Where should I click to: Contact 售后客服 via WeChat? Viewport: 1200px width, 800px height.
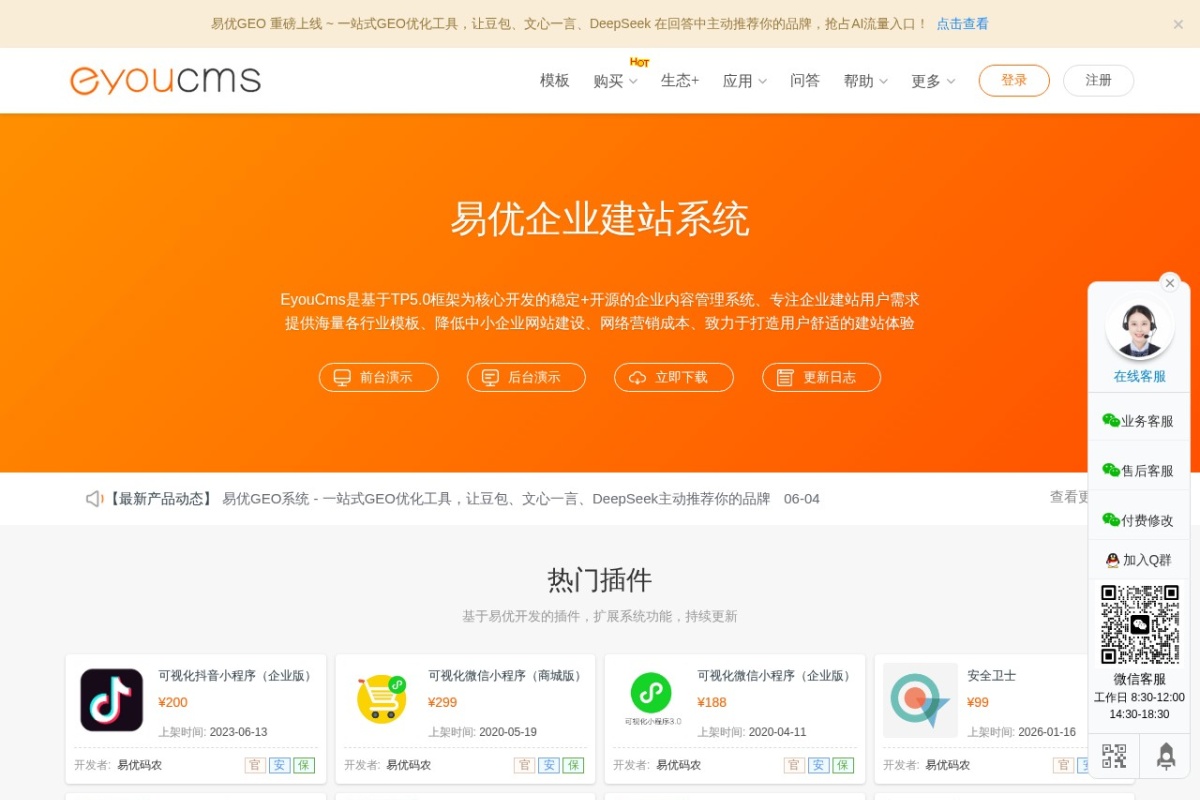point(1138,470)
